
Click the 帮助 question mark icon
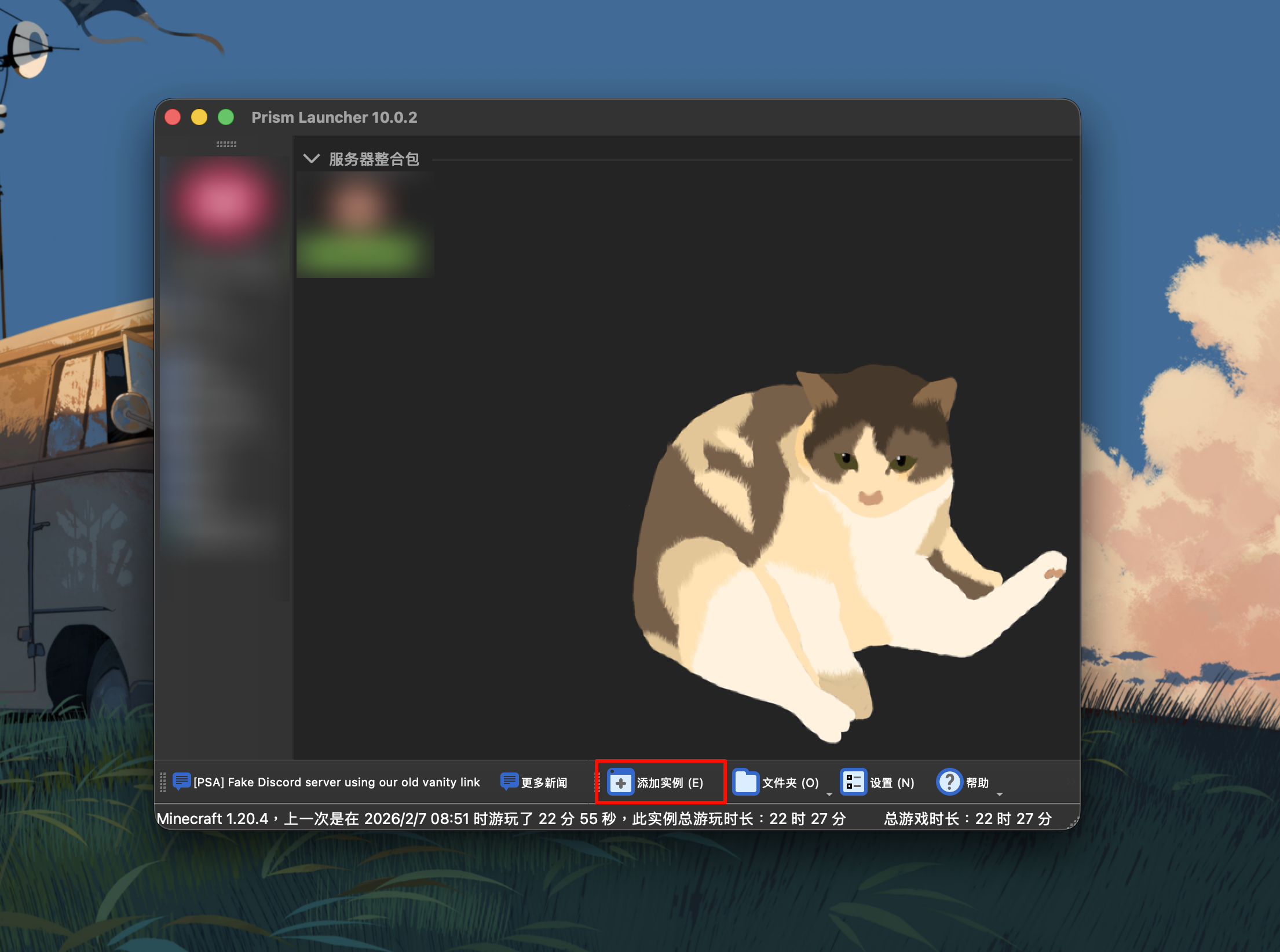tap(949, 782)
